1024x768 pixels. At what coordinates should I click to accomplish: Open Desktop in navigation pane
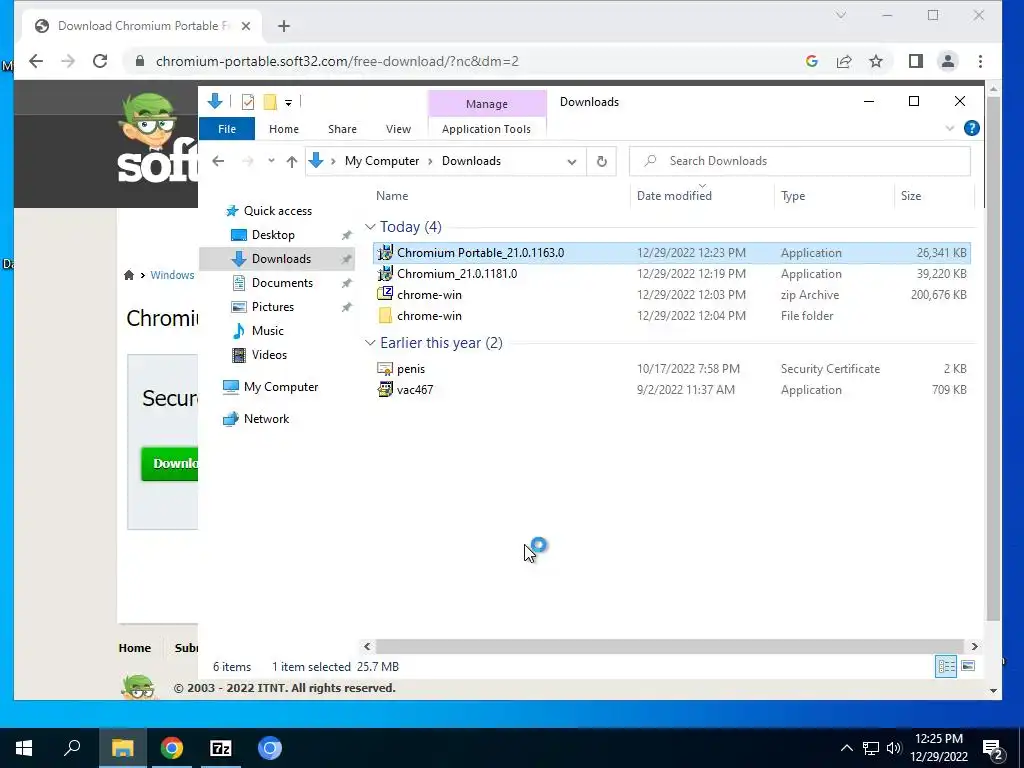click(273, 235)
